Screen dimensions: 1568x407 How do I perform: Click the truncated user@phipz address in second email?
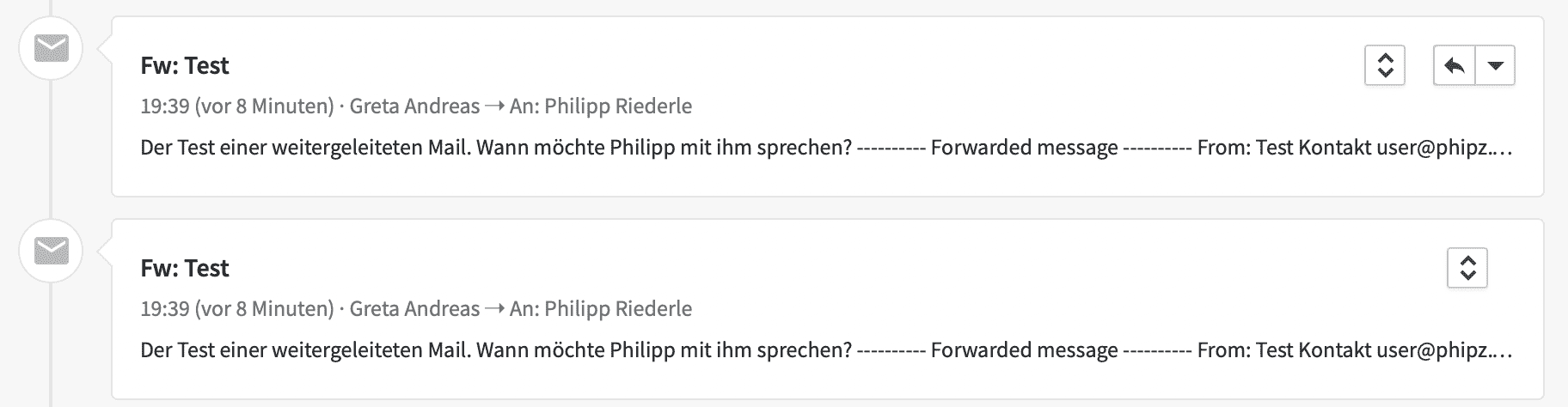[x=1443, y=350]
